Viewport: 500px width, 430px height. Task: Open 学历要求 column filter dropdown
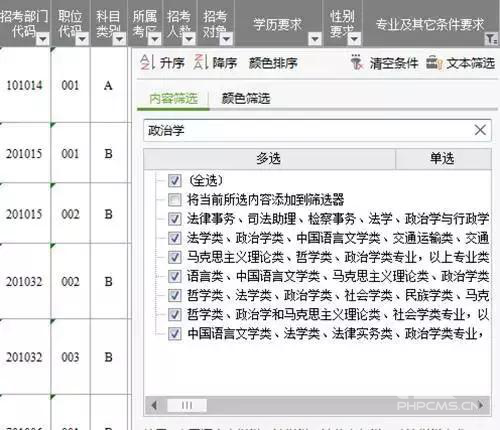pos(315,39)
